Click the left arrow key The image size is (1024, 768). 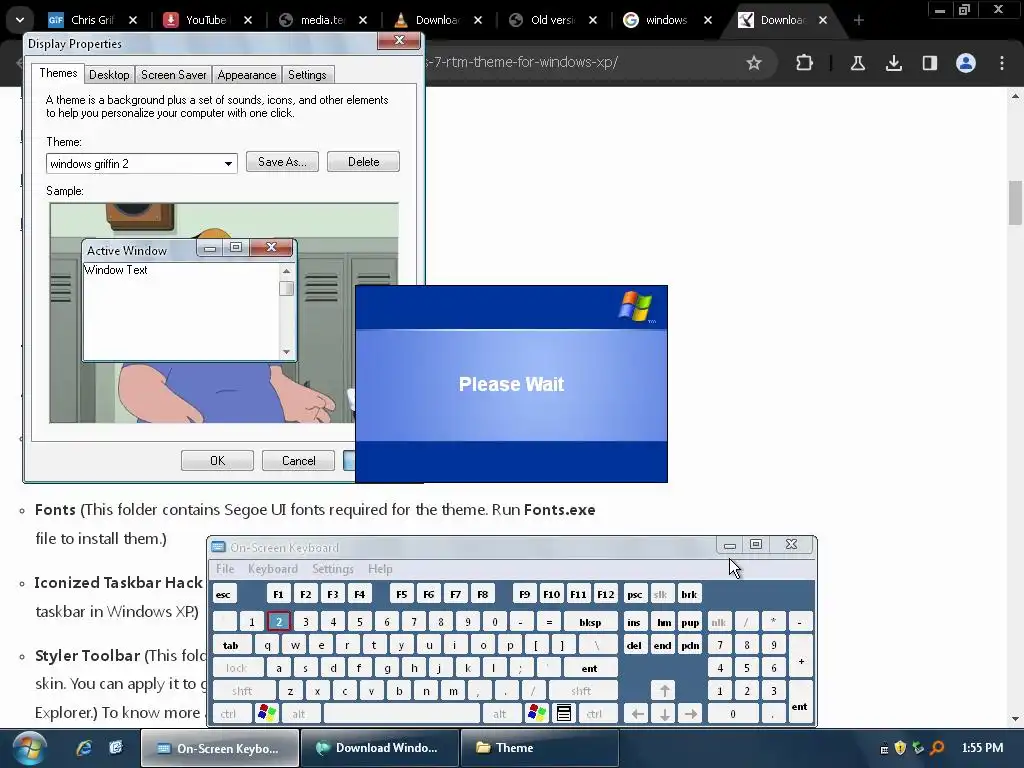tap(637, 714)
